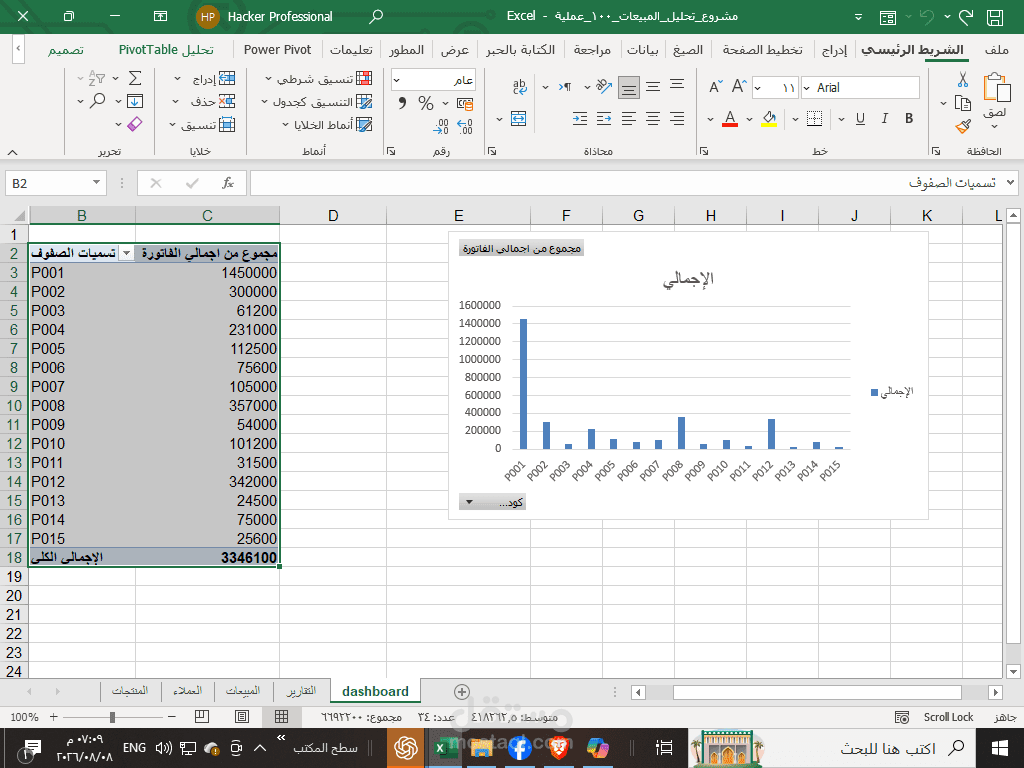
Task: Click the Merge and Center icon
Action: click(x=519, y=118)
